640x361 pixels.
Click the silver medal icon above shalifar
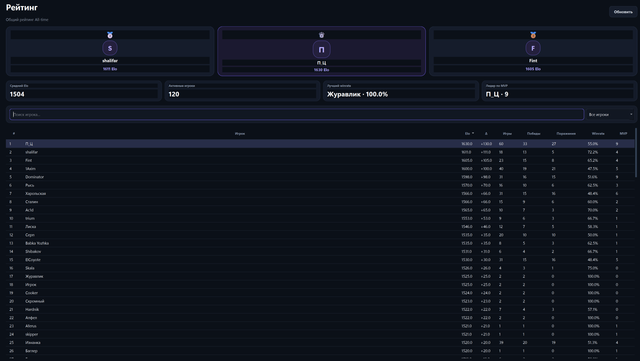point(110,35)
